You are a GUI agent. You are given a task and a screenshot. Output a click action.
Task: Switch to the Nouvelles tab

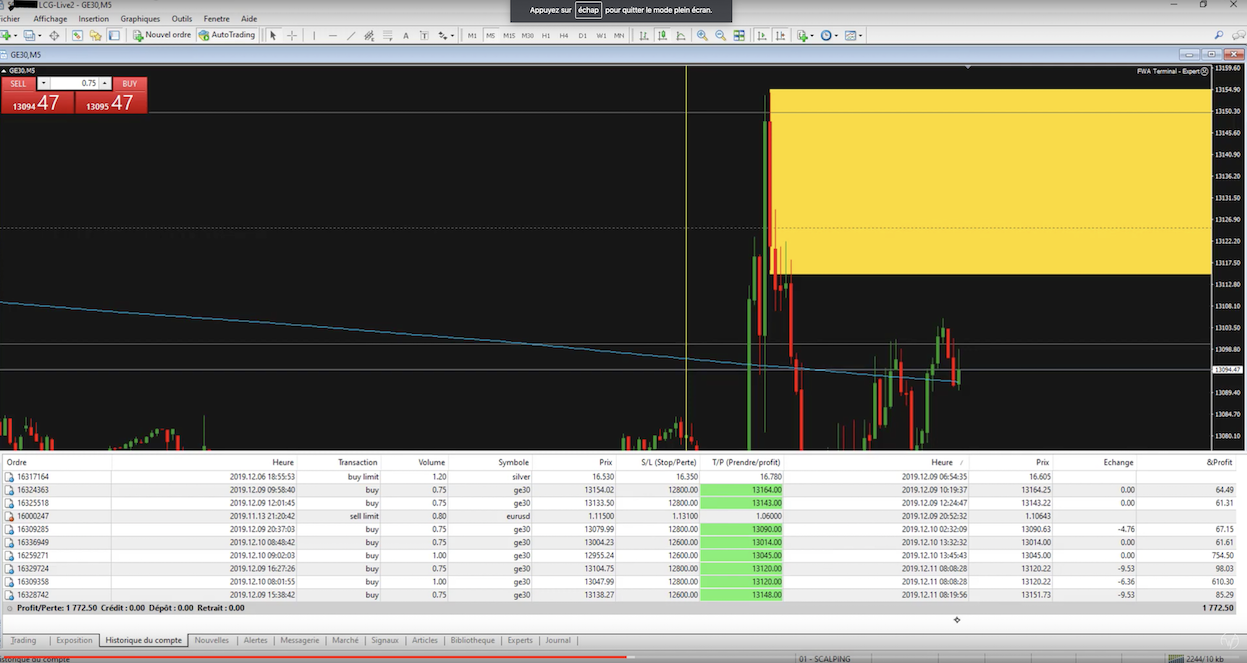coord(211,640)
